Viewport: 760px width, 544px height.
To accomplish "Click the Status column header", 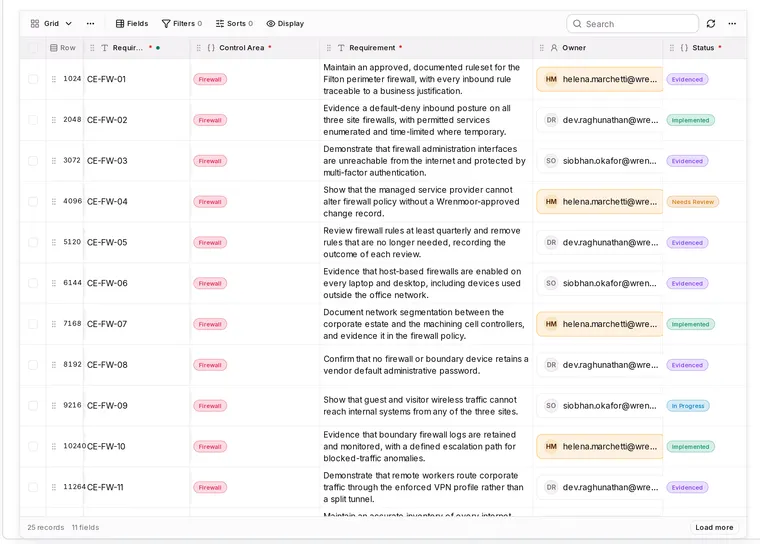I will point(703,48).
